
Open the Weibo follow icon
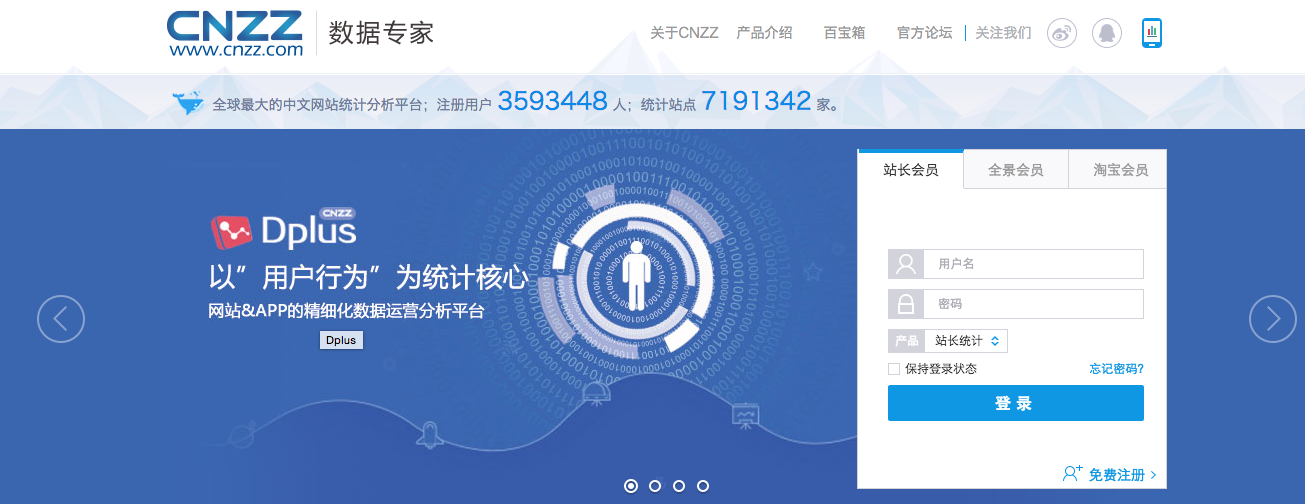[x=1062, y=33]
